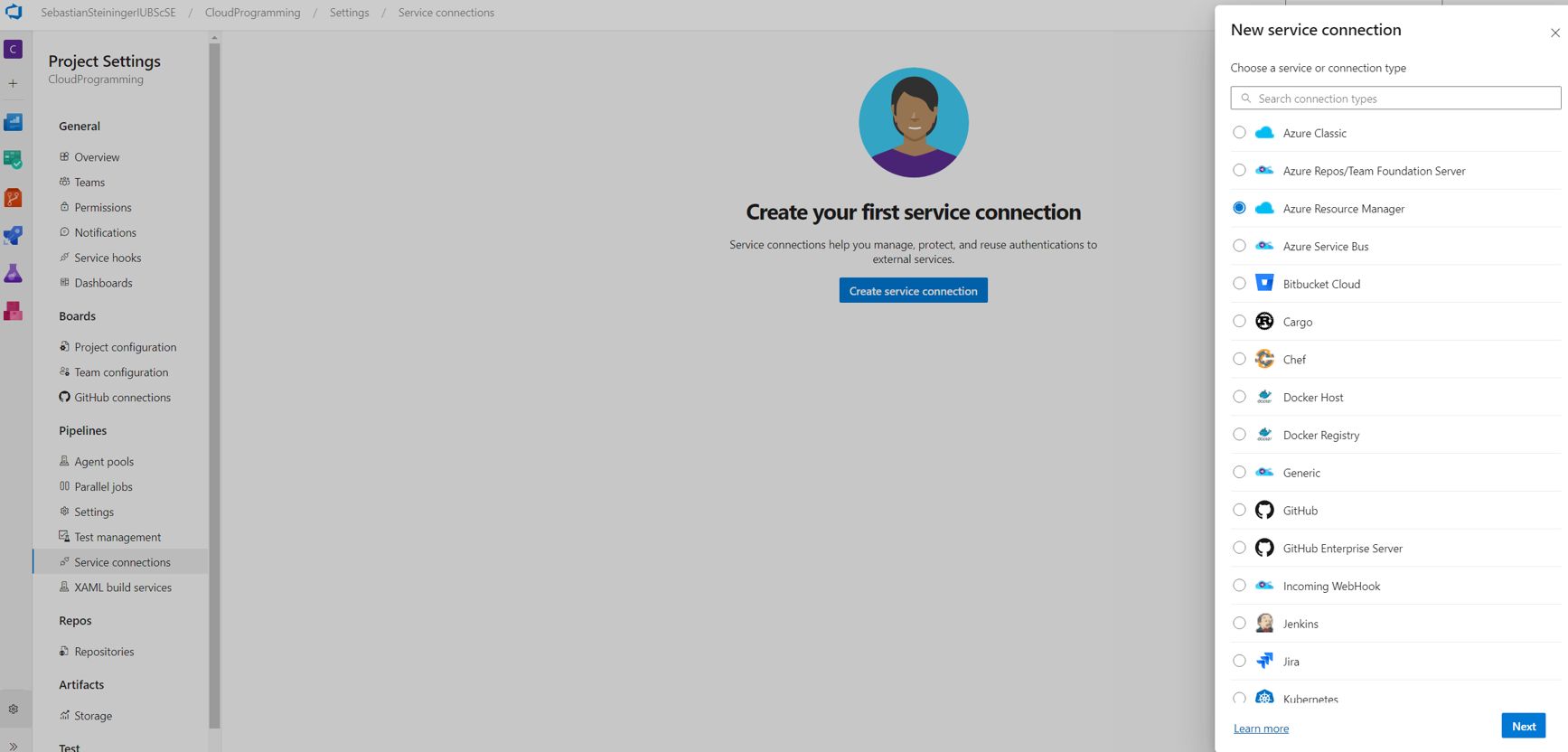Open Test management under Pipelines

point(117,537)
